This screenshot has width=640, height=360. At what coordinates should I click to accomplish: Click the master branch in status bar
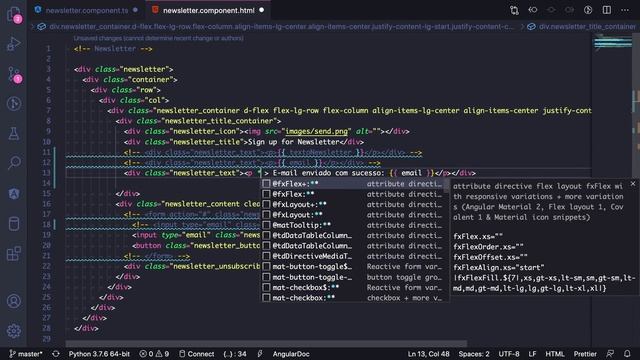pyautogui.click(x=25, y=354)
